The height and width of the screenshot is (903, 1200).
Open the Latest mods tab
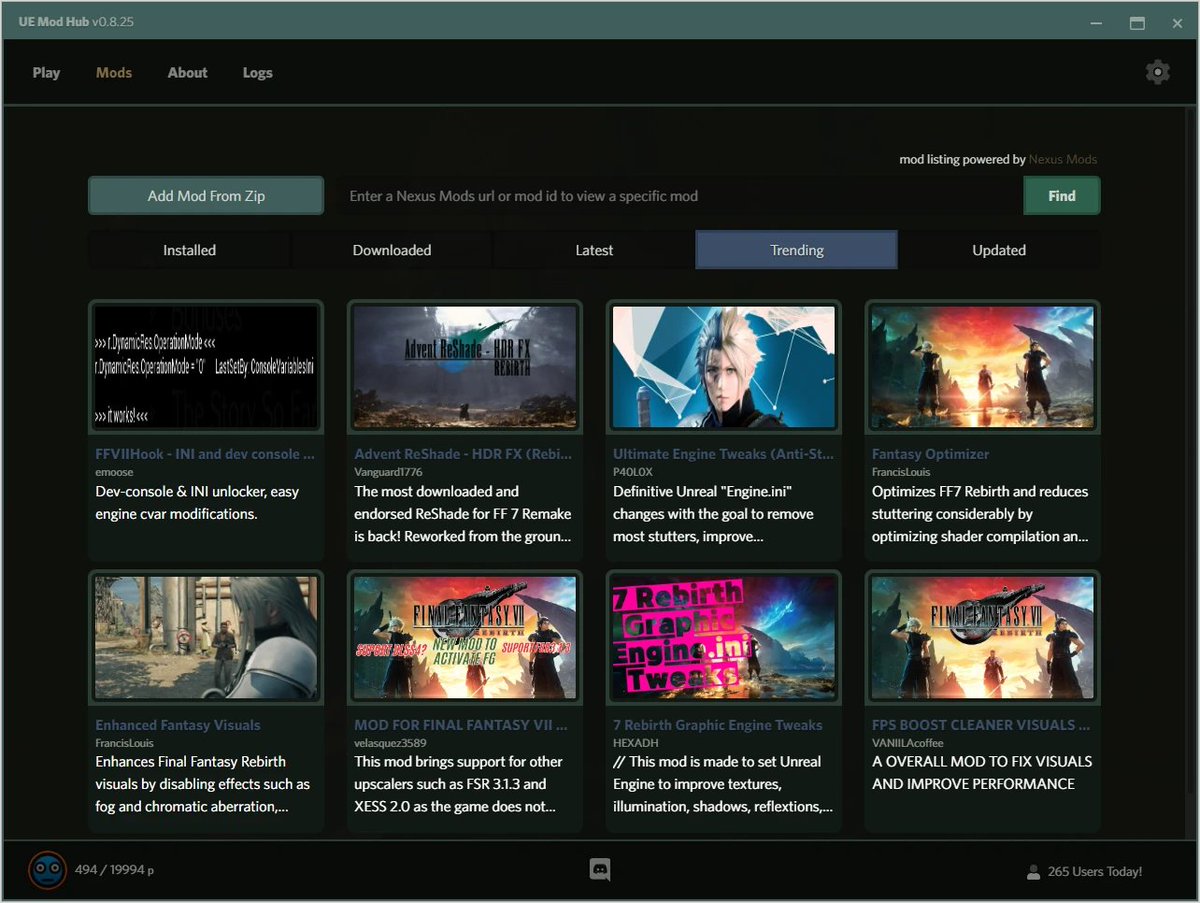(x=594, y=250)
